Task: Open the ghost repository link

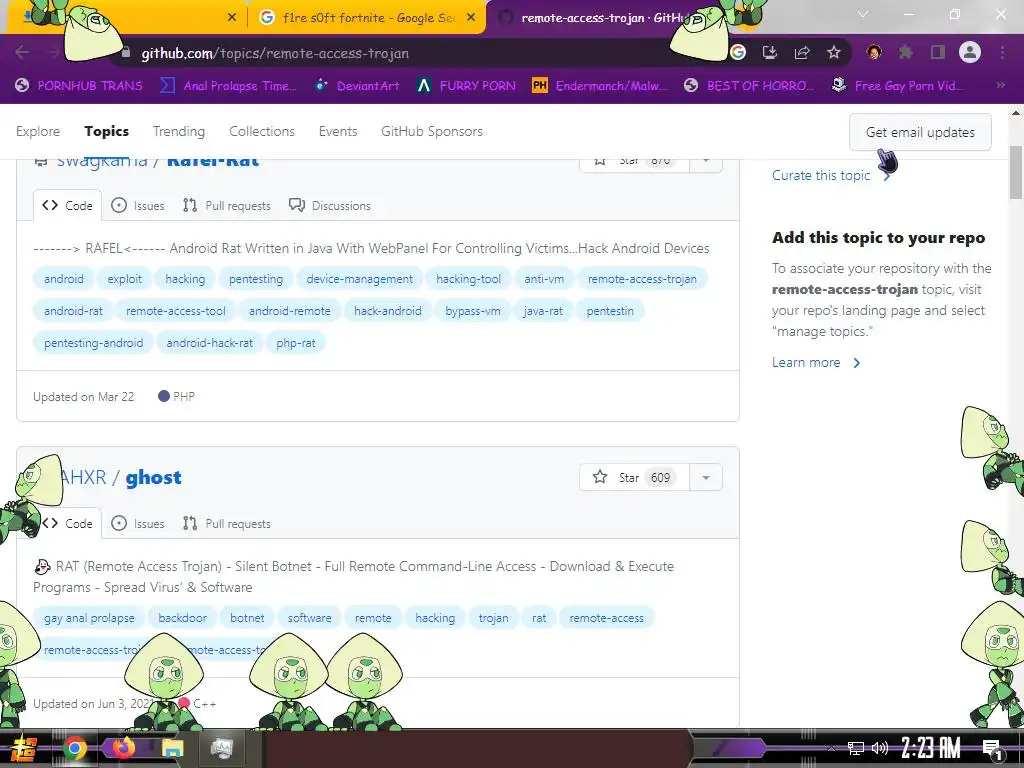Action: click(153, 477)
